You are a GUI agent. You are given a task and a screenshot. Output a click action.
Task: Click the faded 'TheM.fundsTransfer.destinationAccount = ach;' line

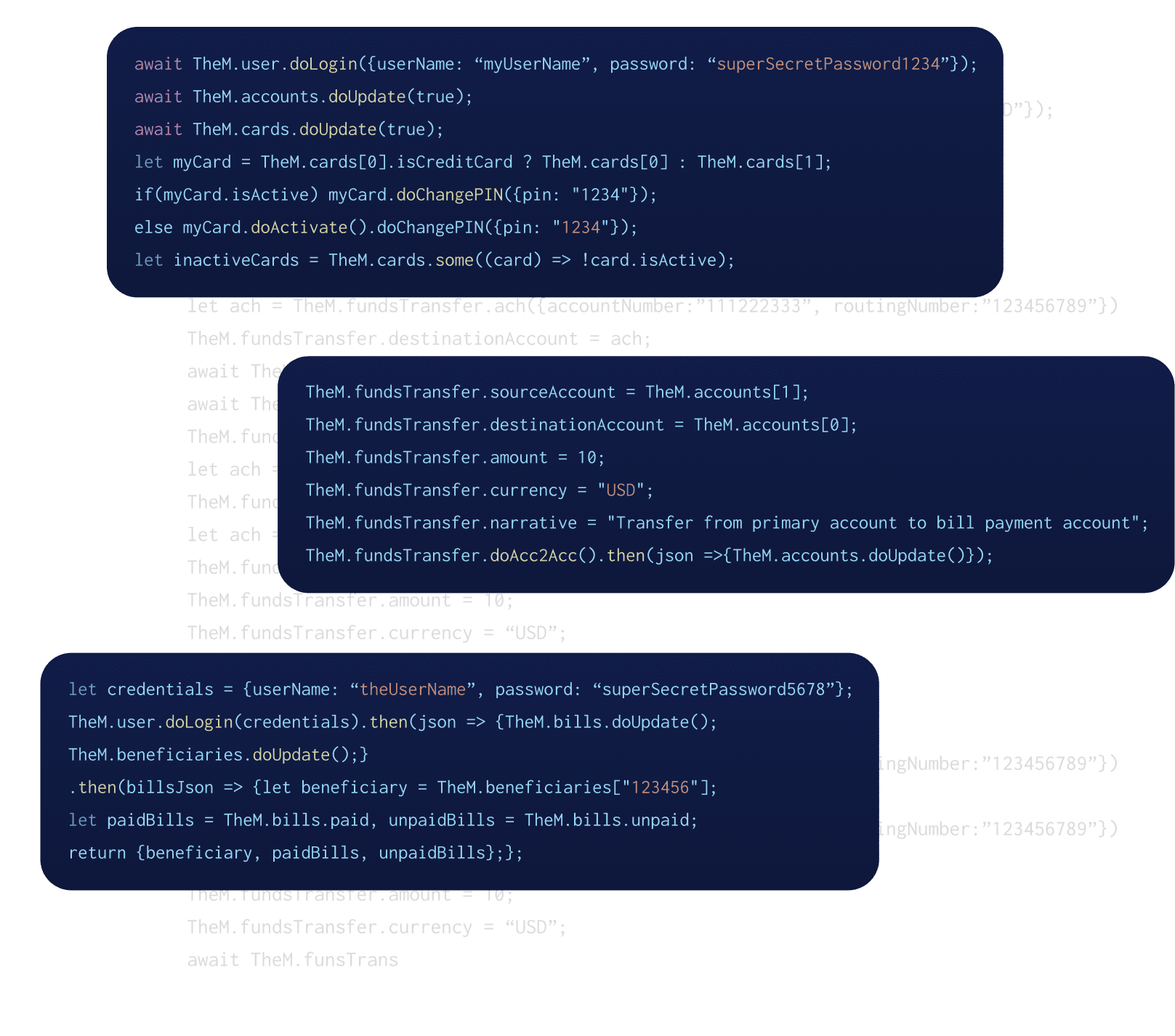tap(419, 339)
